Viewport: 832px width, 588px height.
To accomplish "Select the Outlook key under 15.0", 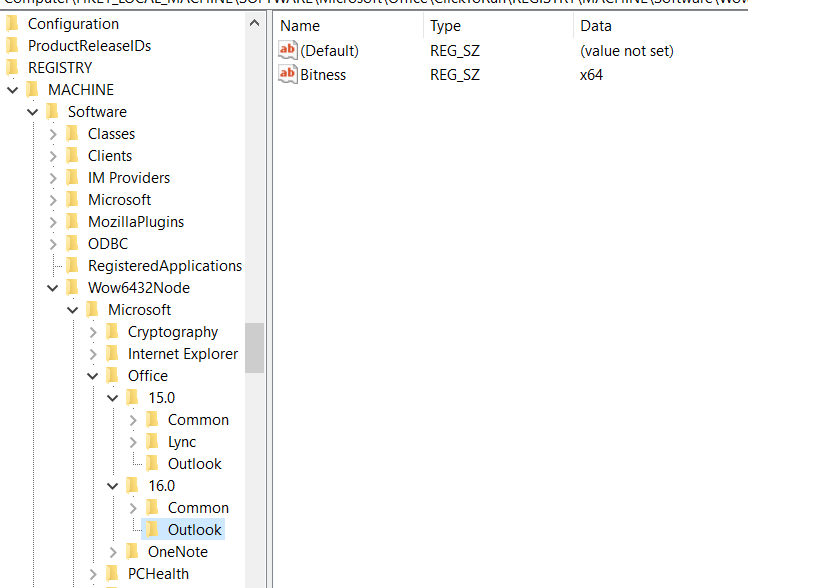I will click(194, 464).
